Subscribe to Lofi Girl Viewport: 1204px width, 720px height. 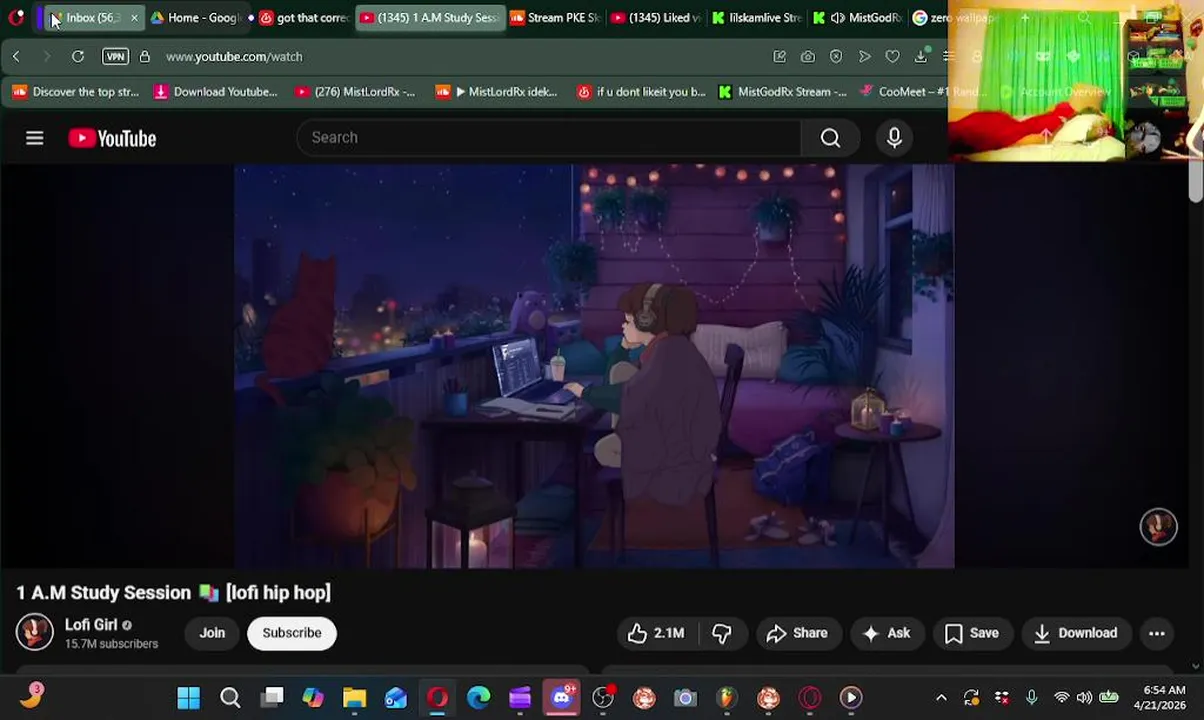pos(292,633)
